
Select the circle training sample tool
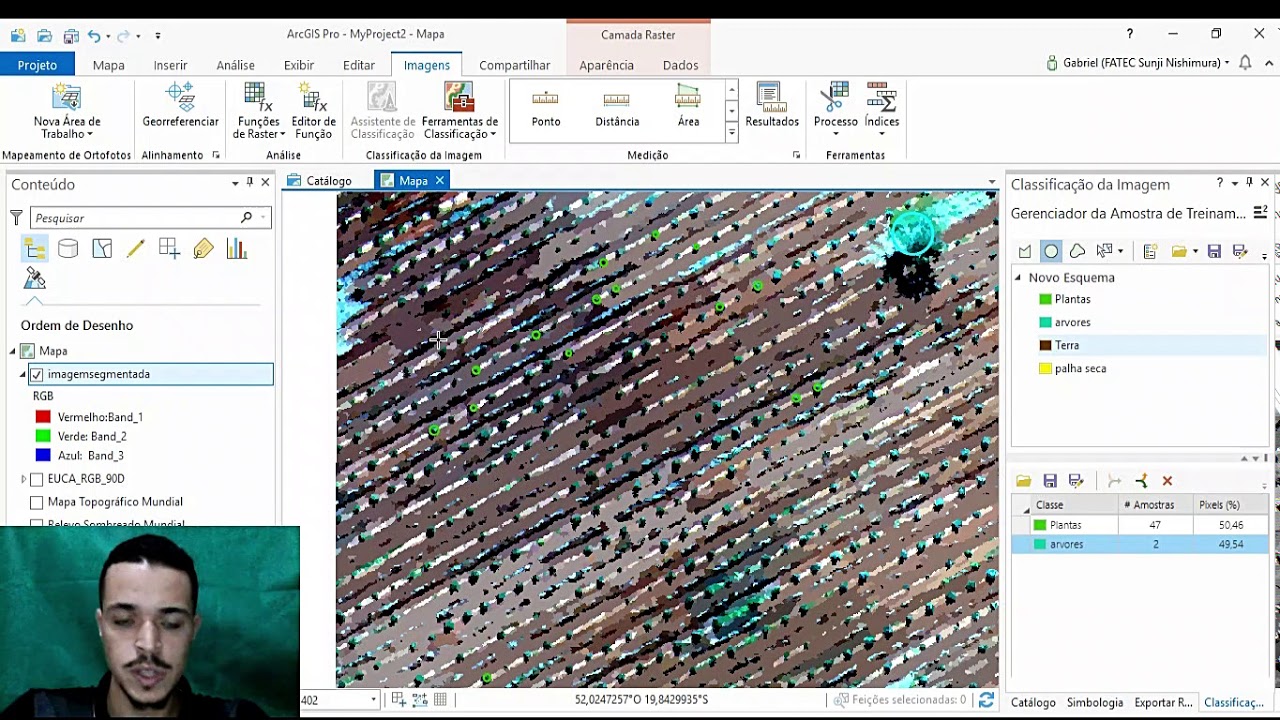tap(1051, 251)
